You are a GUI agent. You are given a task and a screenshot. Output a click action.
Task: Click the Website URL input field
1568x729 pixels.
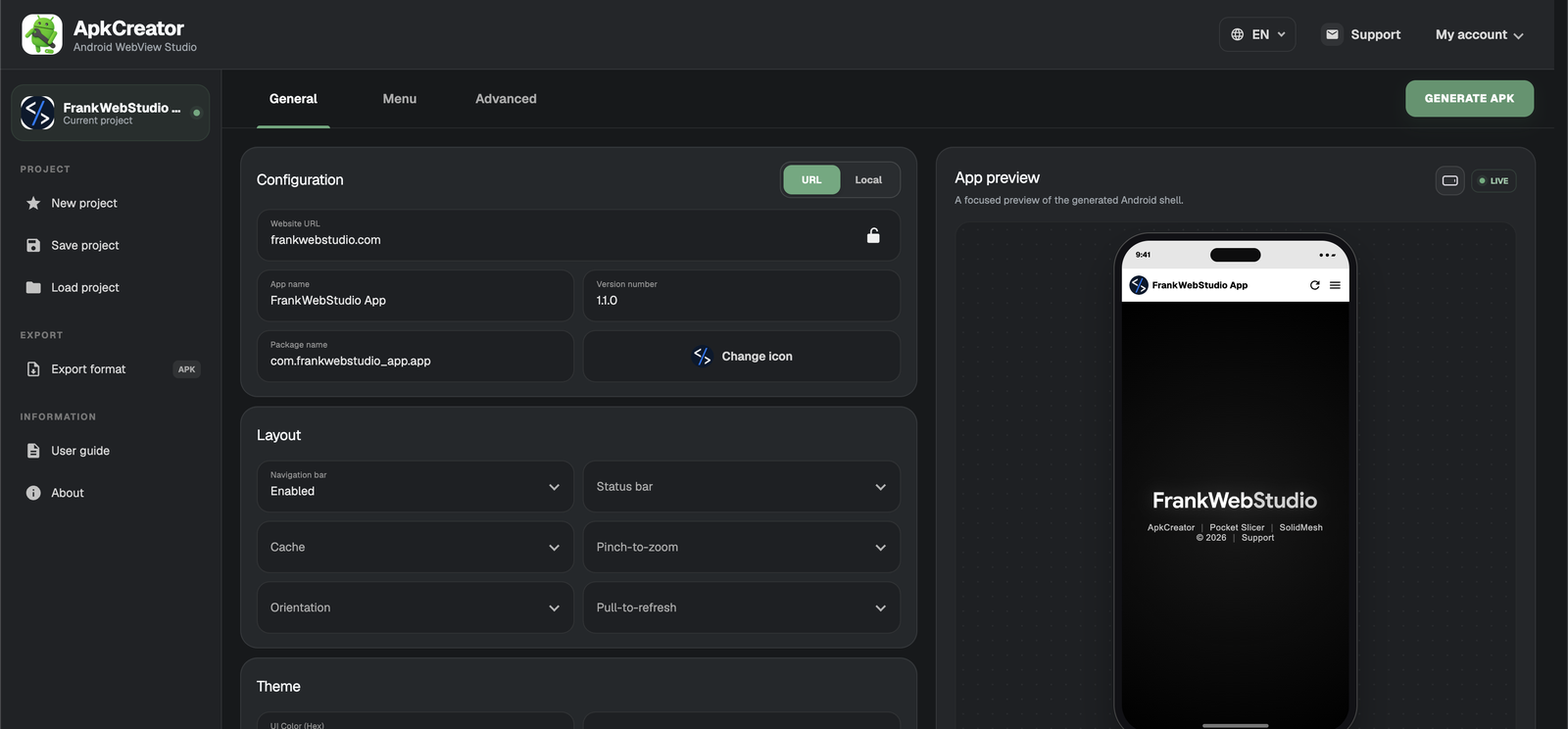click(578, 235)
